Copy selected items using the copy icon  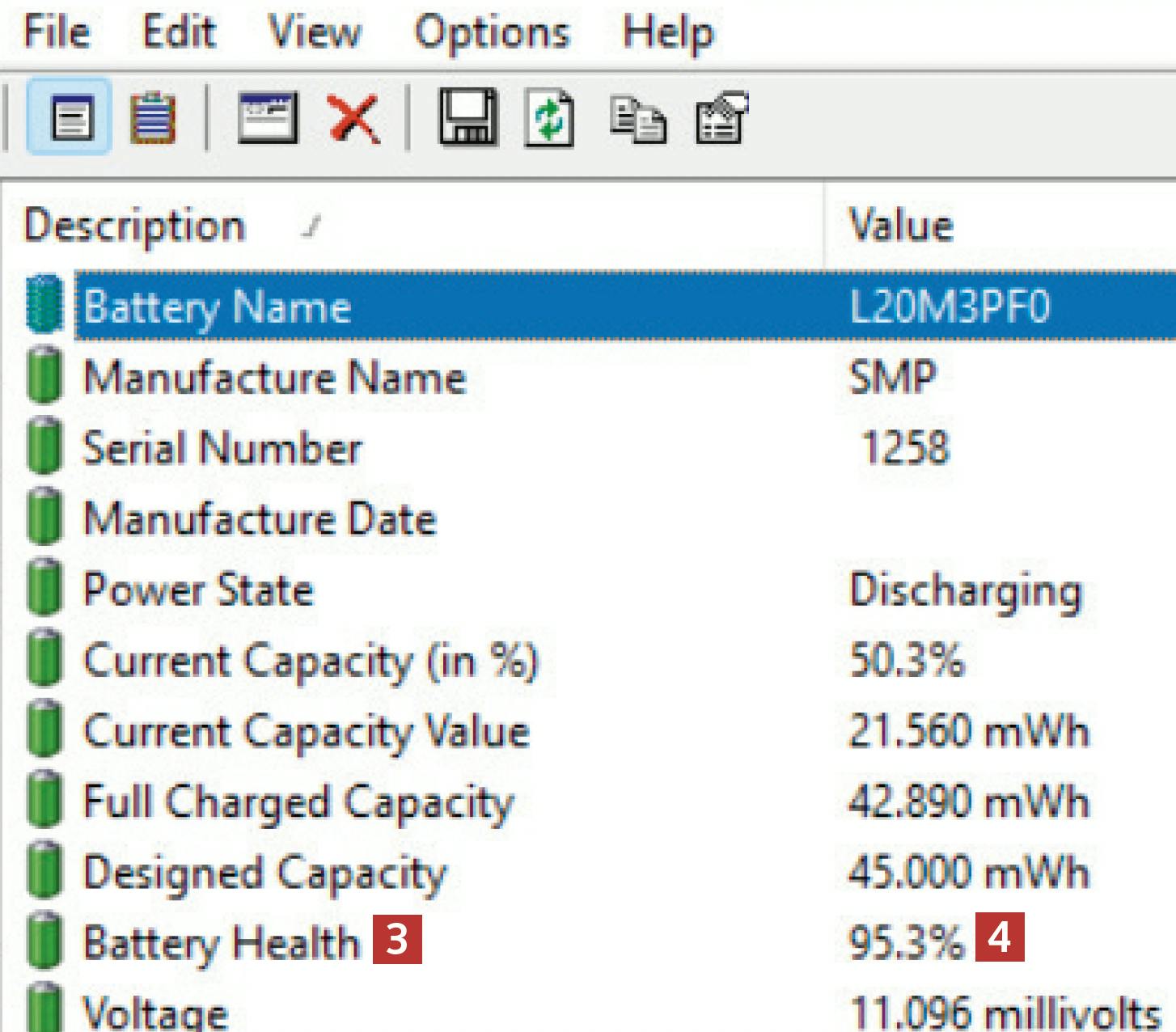tap(637, 120)
